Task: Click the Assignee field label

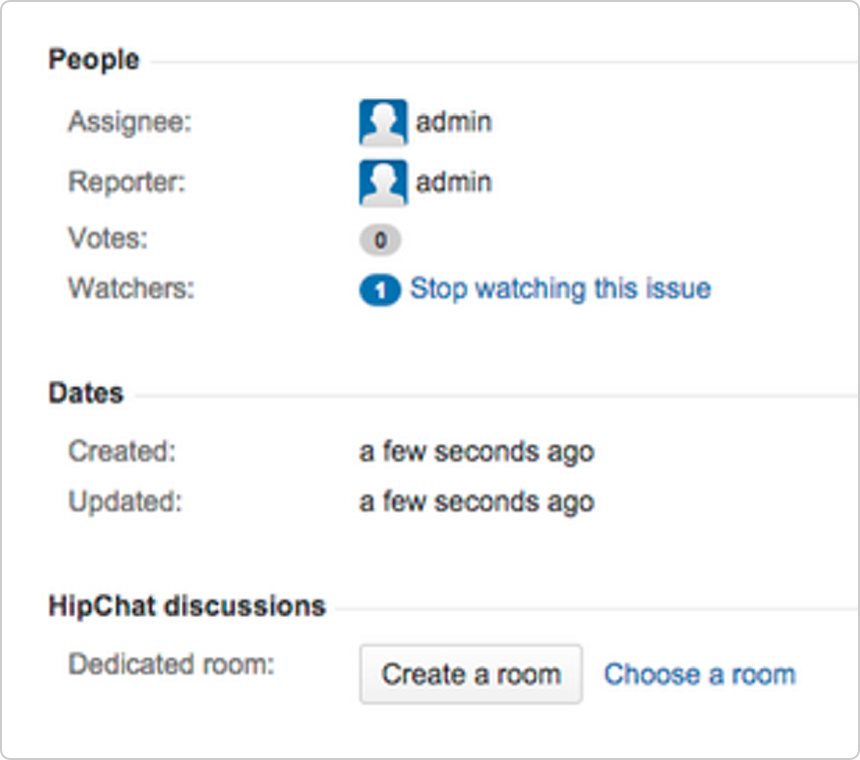Action: [129, 123]
